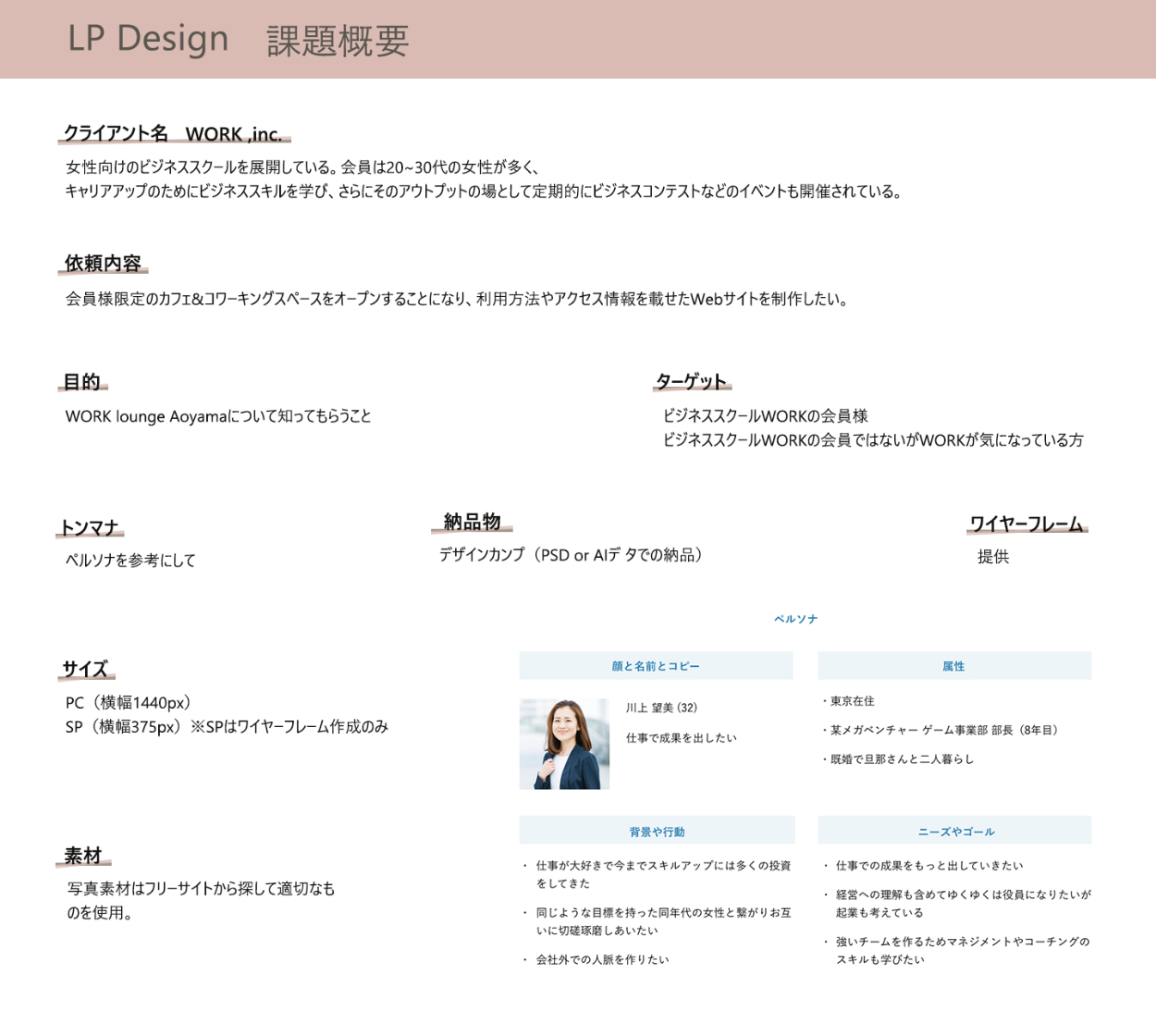
Task: Click the LP Design 課題概要 page title
Action: 239,40
